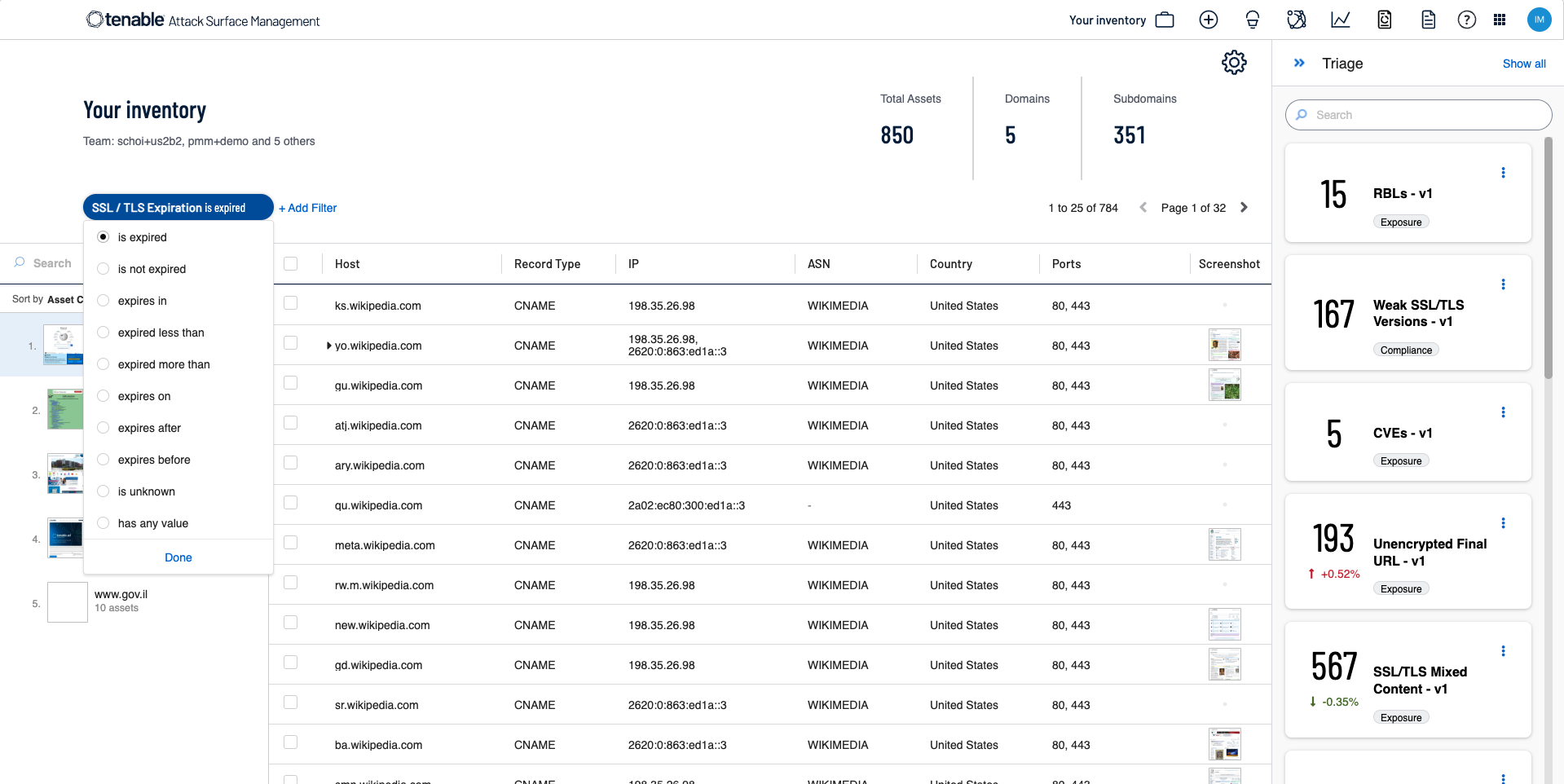This screenshot has width=1564, height=784.
Task: Open the line chart dashboard icon
Action: click(x=1340, y=20)
